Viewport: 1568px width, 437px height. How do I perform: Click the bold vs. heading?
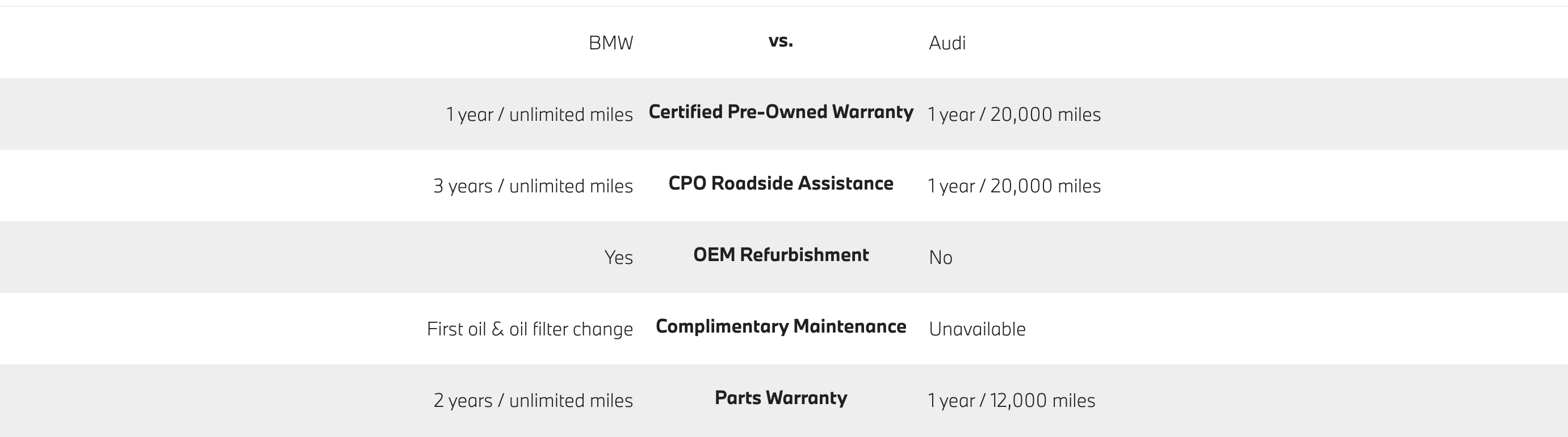pyautogui.click(x=781, y=41)
